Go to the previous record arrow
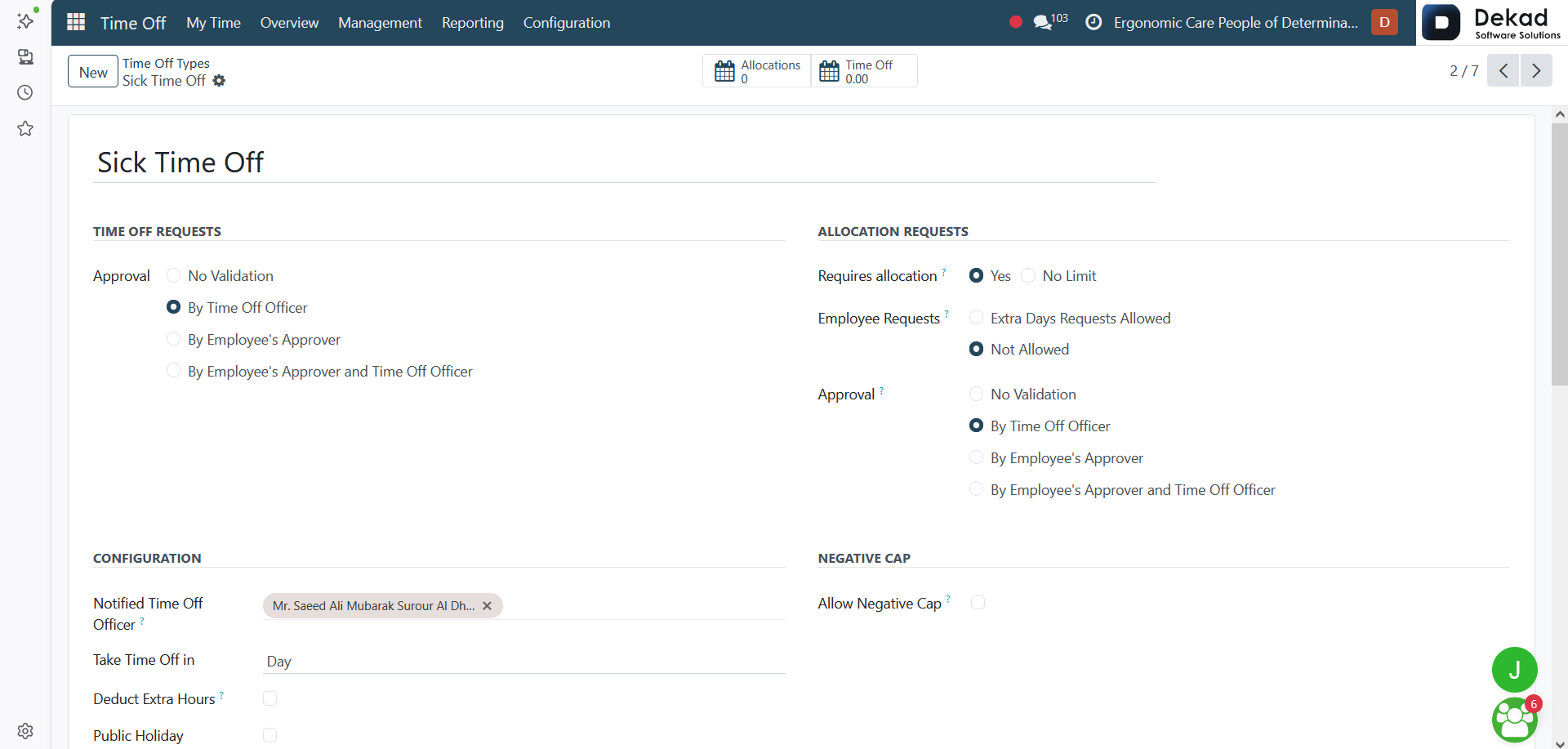This screenshot has height=749, width=1568. point(1503,70)
